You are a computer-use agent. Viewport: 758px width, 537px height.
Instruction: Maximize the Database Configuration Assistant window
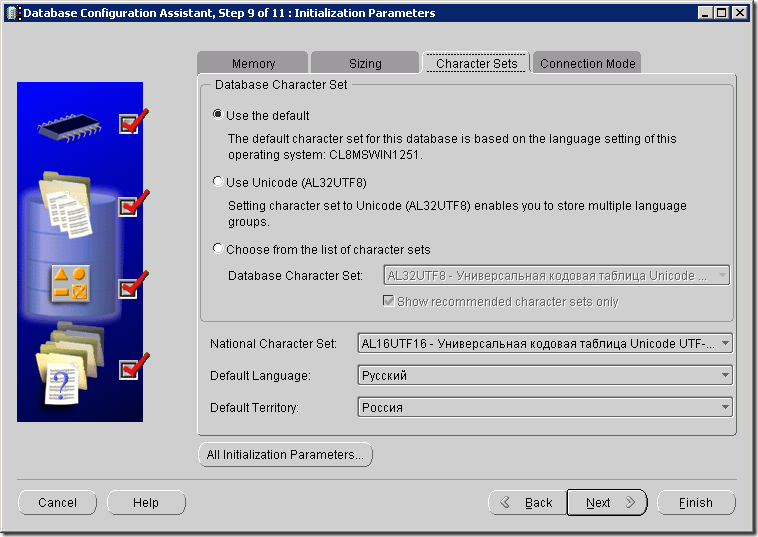pos(722,13)
